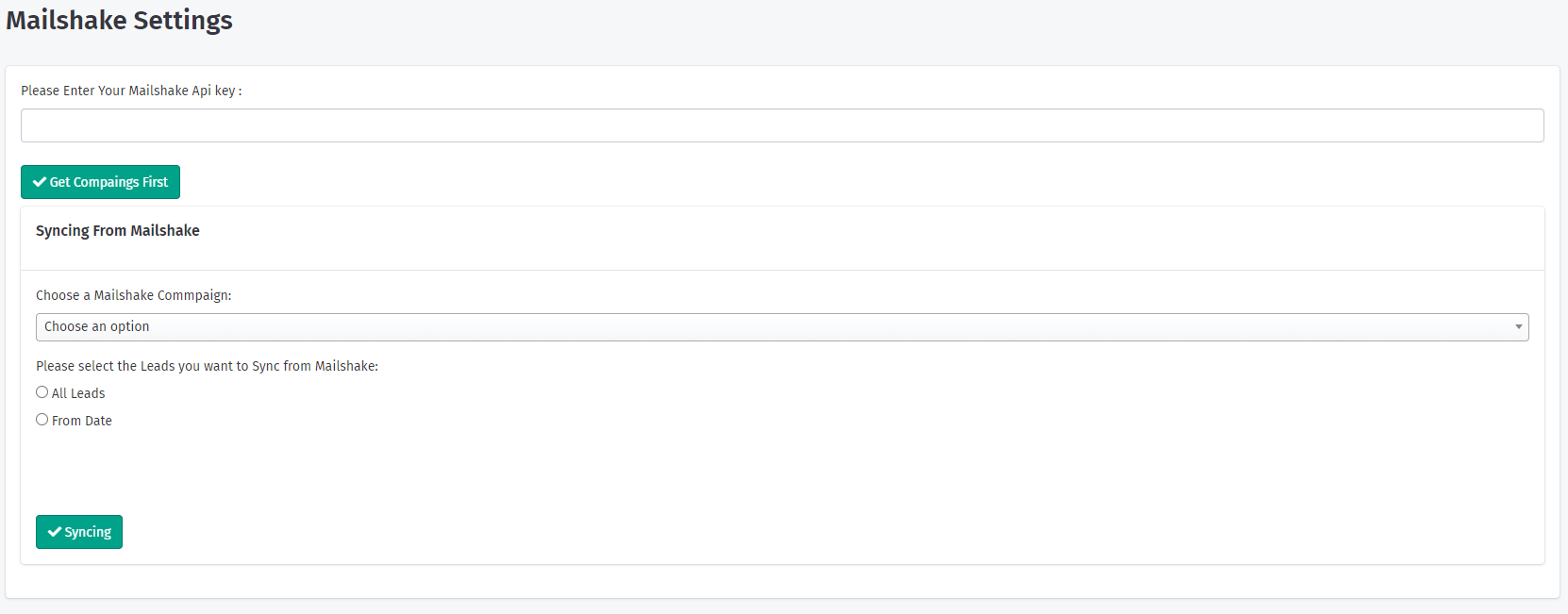Viewport: 1568px width, 614px height.
Task: Click the campaign dropdown arrow
Action: (x=1518, y=327)
